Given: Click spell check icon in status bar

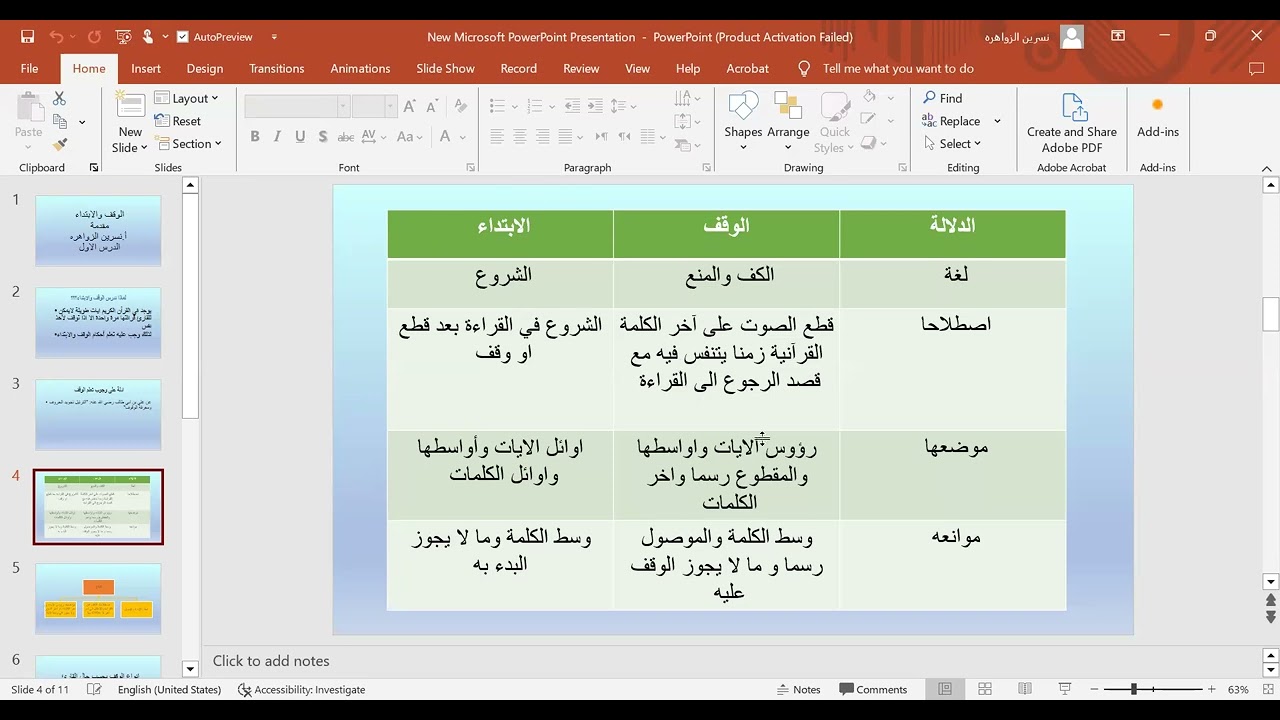Looking at the screenshot, I should pos(94,689).
